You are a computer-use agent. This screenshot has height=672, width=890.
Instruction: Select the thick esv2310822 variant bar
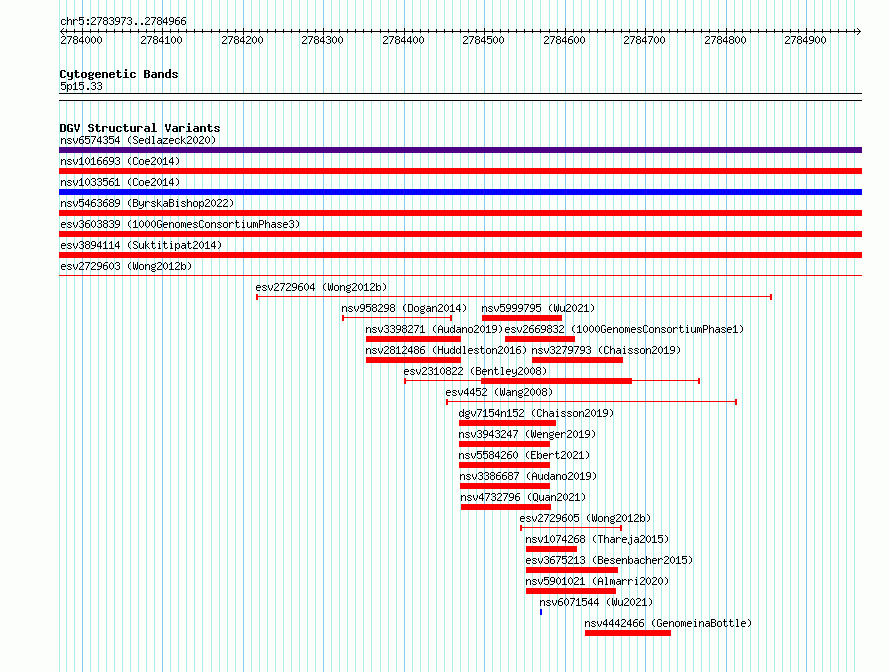[556, 381]
